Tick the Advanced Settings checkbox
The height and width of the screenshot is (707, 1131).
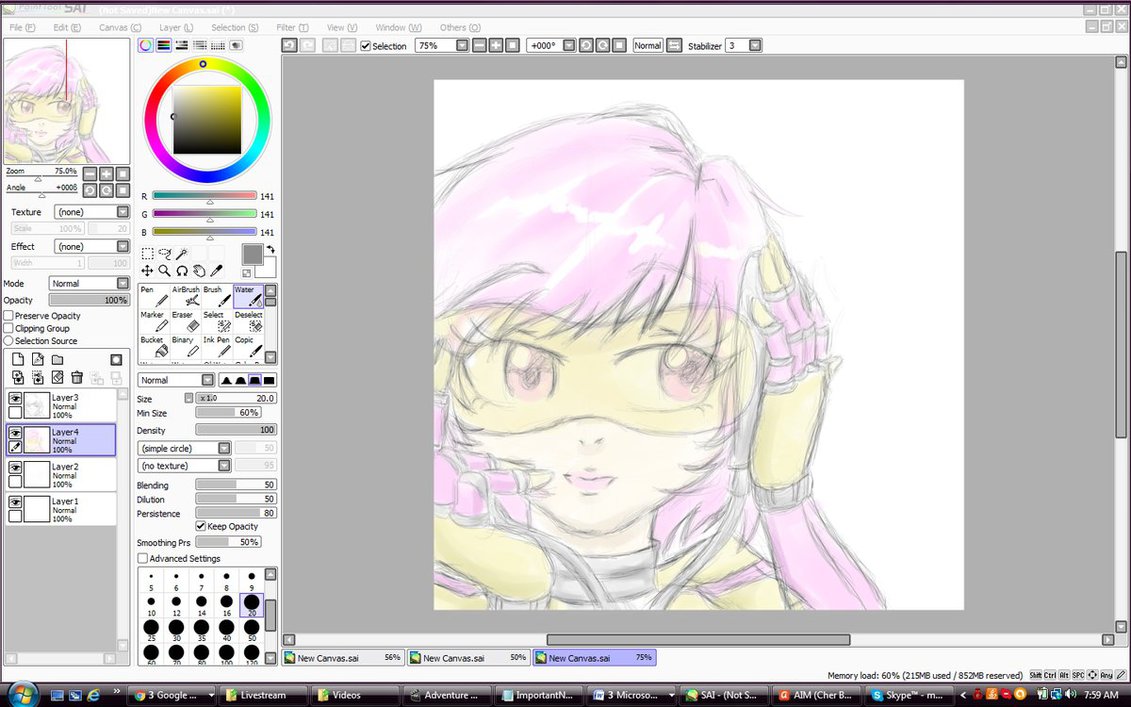143,559
